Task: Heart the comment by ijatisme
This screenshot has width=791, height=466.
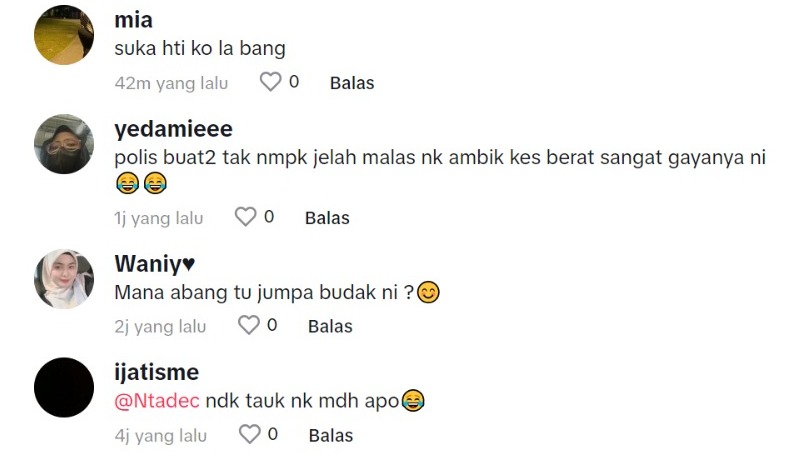Action: (x=249, y=435)
